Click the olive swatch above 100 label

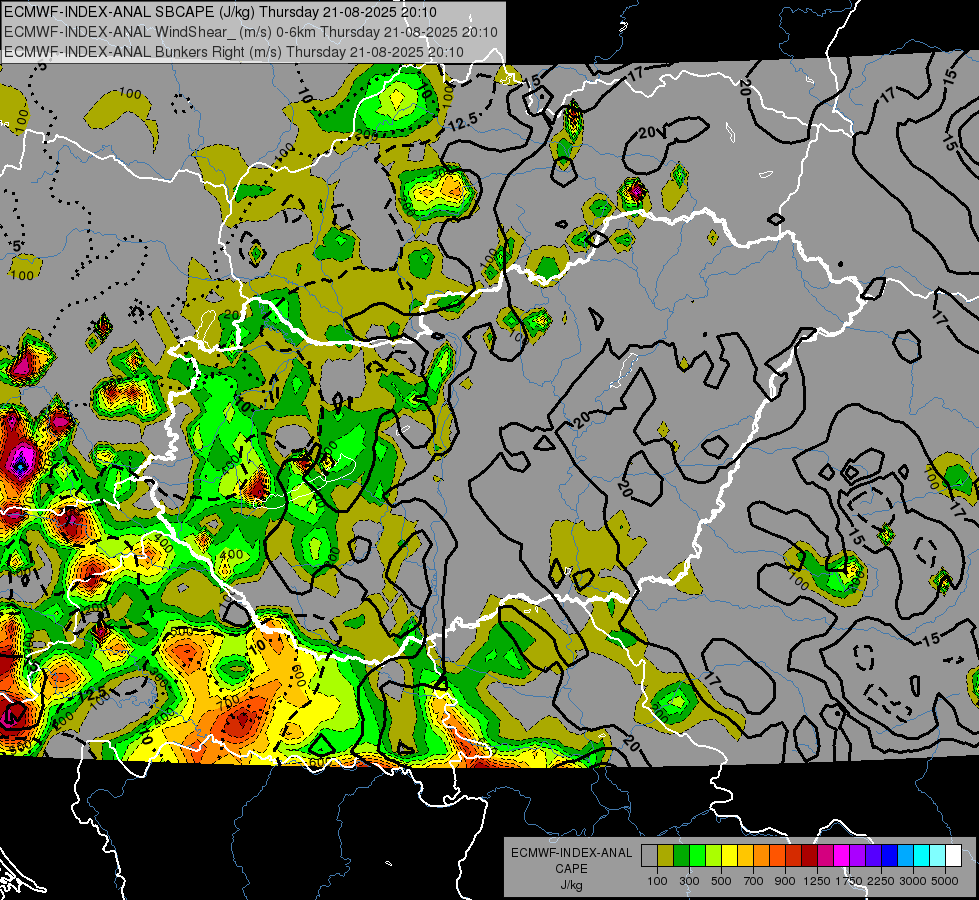(x=666, y=855)
